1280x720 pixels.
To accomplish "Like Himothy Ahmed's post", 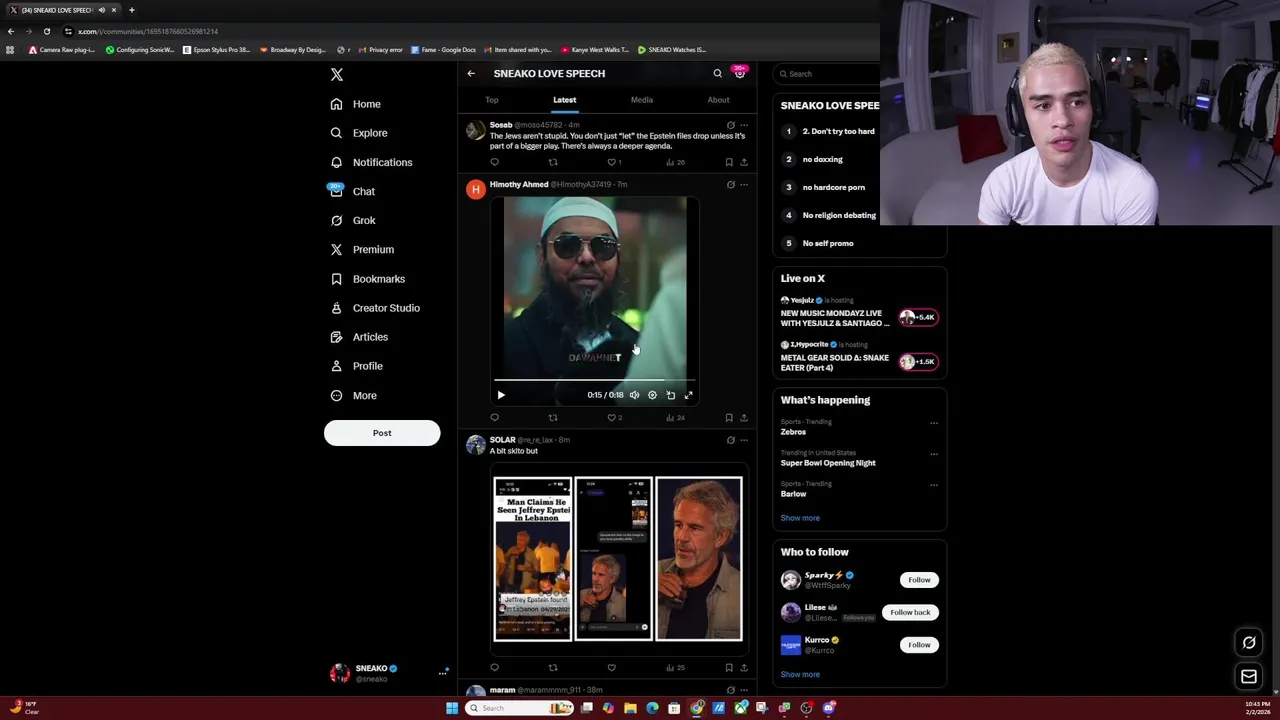I will [x=612, y=418].
